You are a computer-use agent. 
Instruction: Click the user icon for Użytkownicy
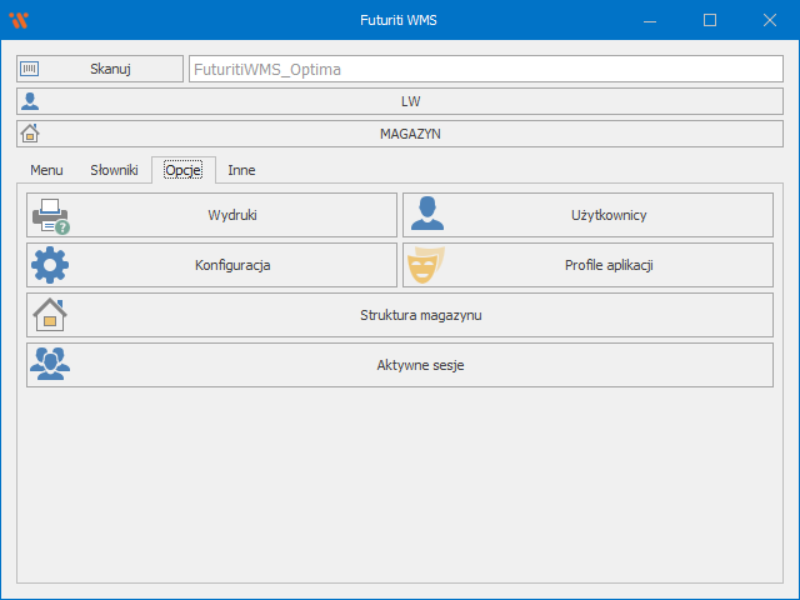point(427,214)
